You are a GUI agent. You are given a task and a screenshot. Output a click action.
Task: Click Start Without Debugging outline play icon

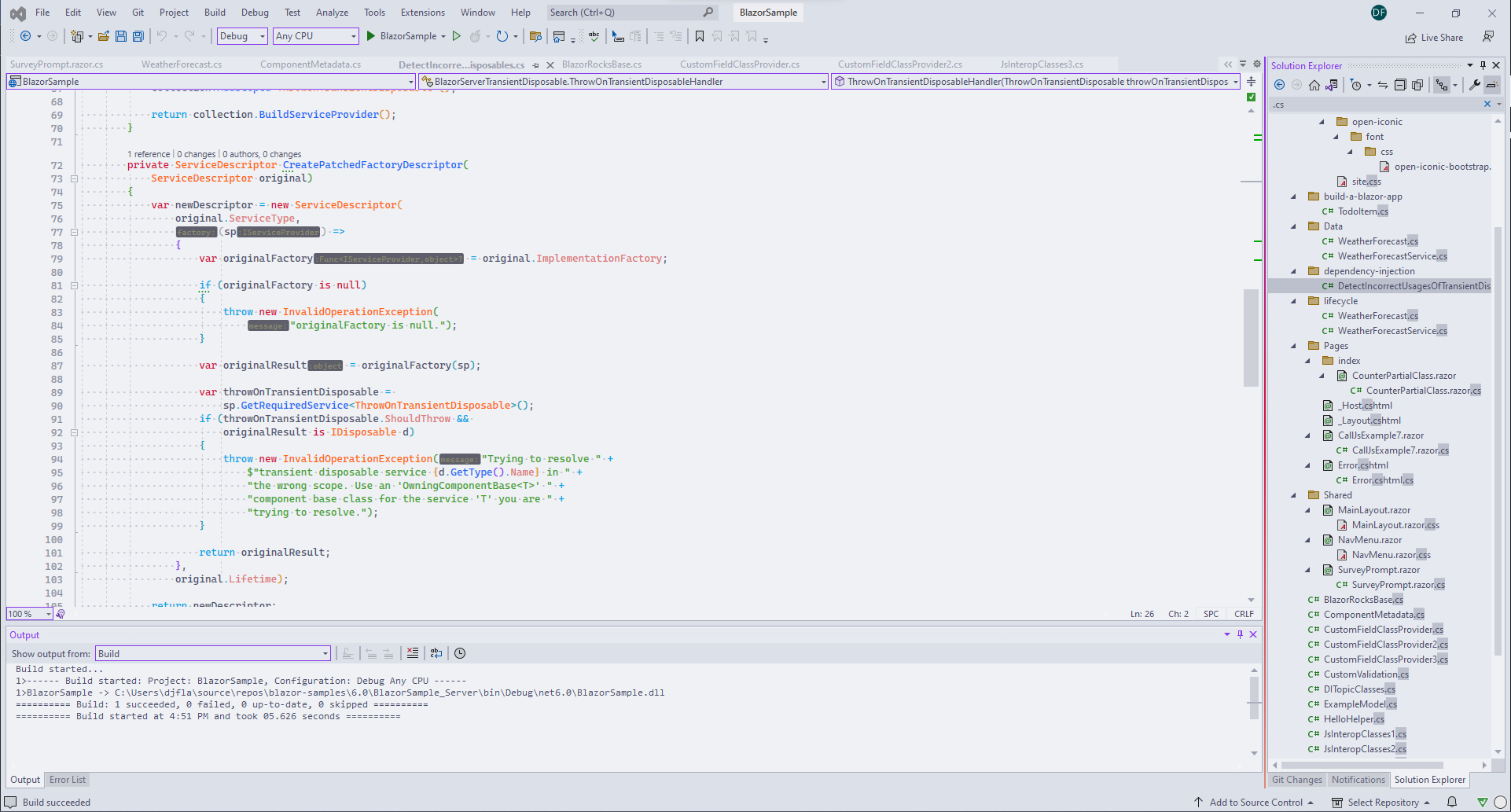click(456, 36)
